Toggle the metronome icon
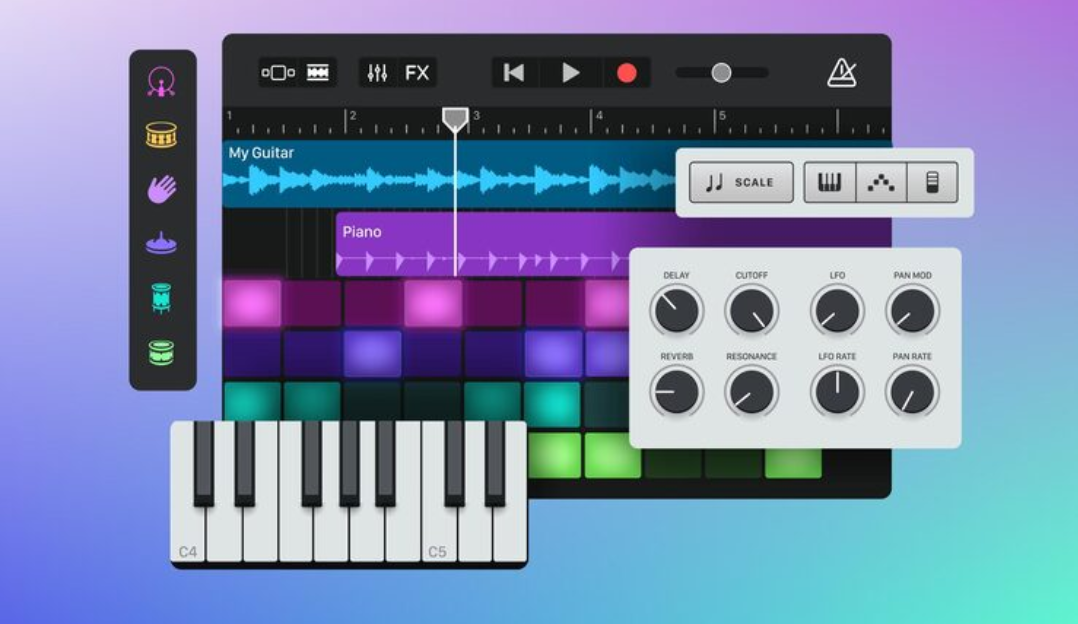The image size is (1078, 624). click(x=842, y=73)
